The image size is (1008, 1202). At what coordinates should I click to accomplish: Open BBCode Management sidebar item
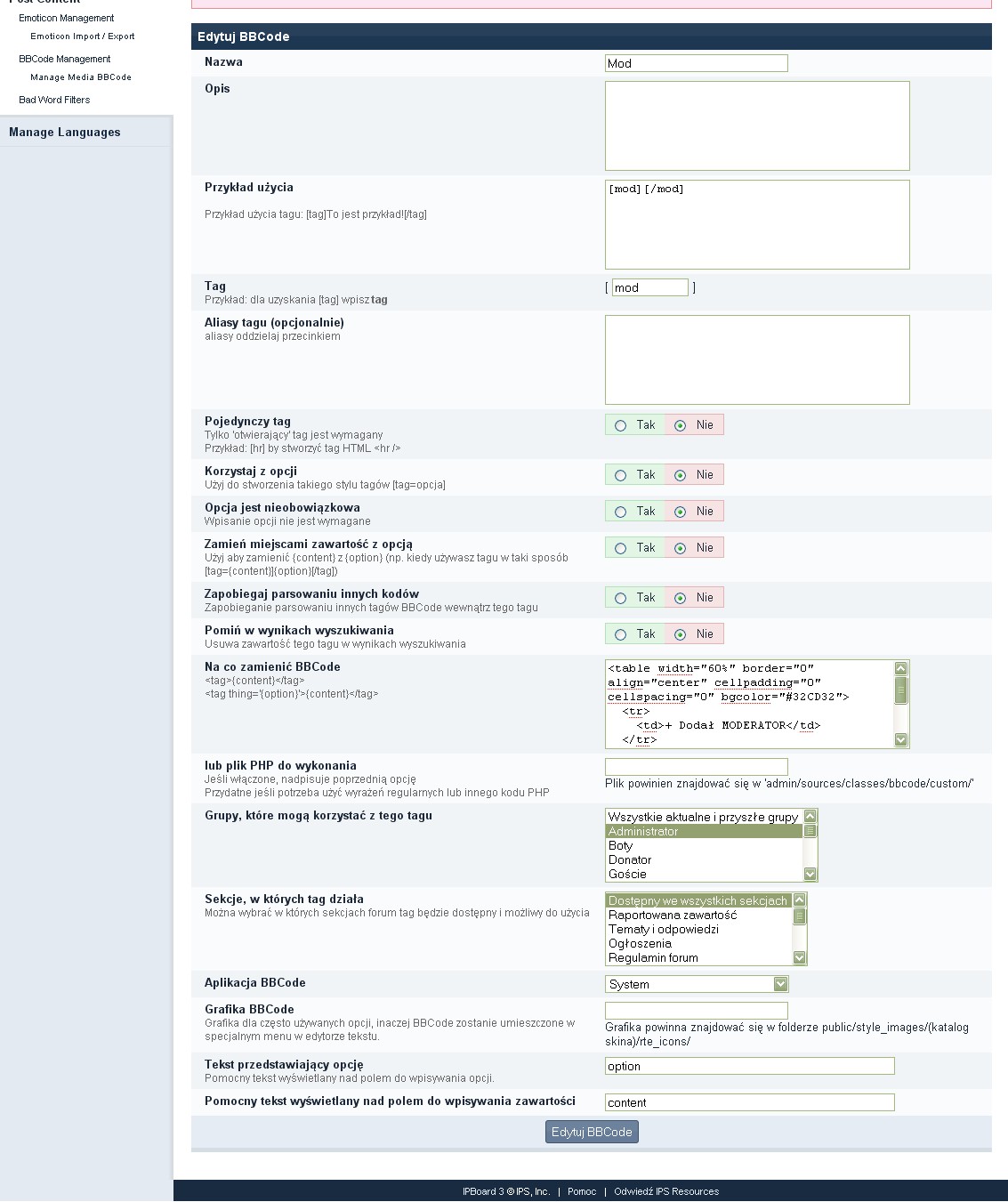coord(65,59)
